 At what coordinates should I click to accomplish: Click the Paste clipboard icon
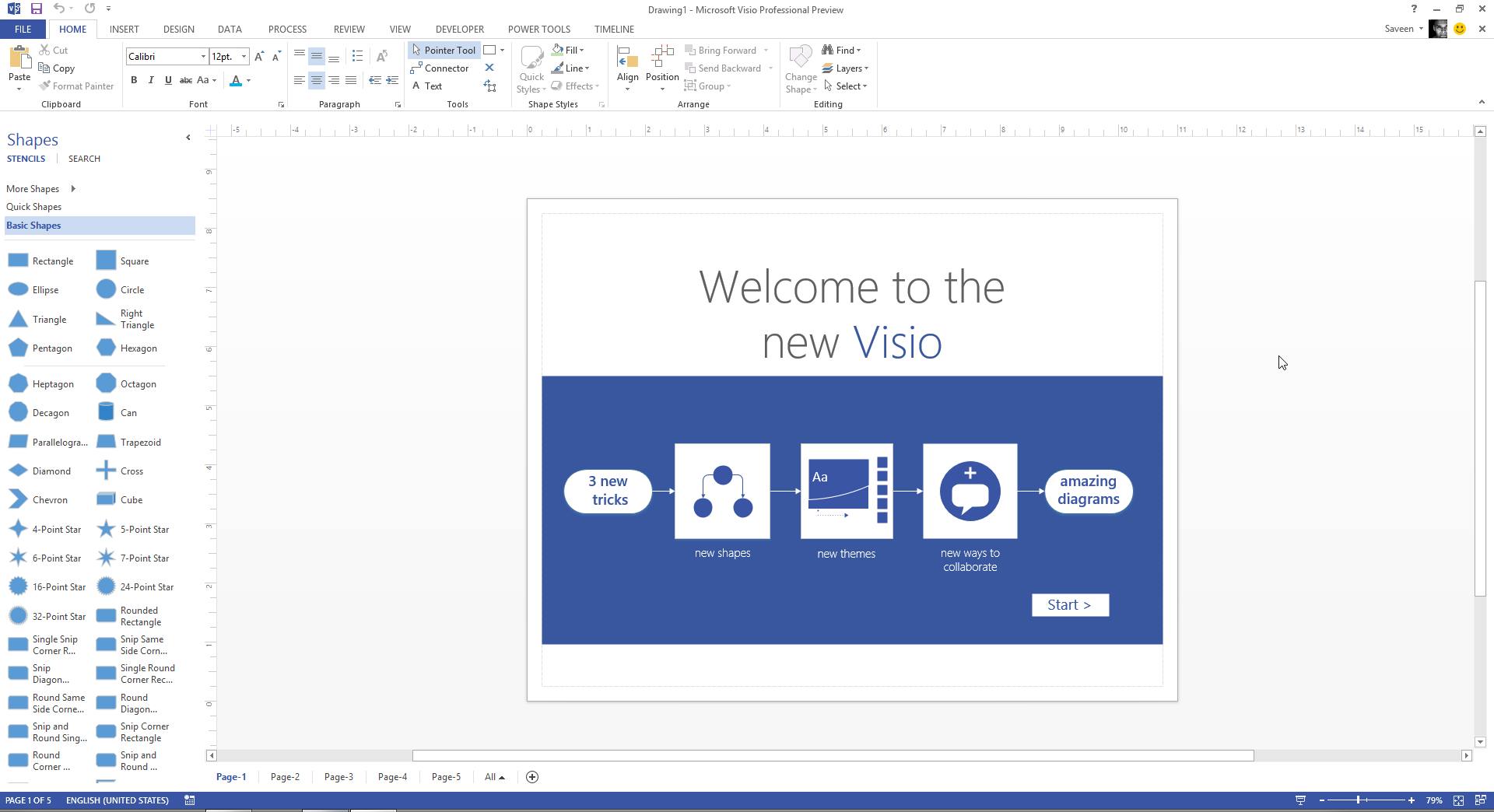point(19,58)
